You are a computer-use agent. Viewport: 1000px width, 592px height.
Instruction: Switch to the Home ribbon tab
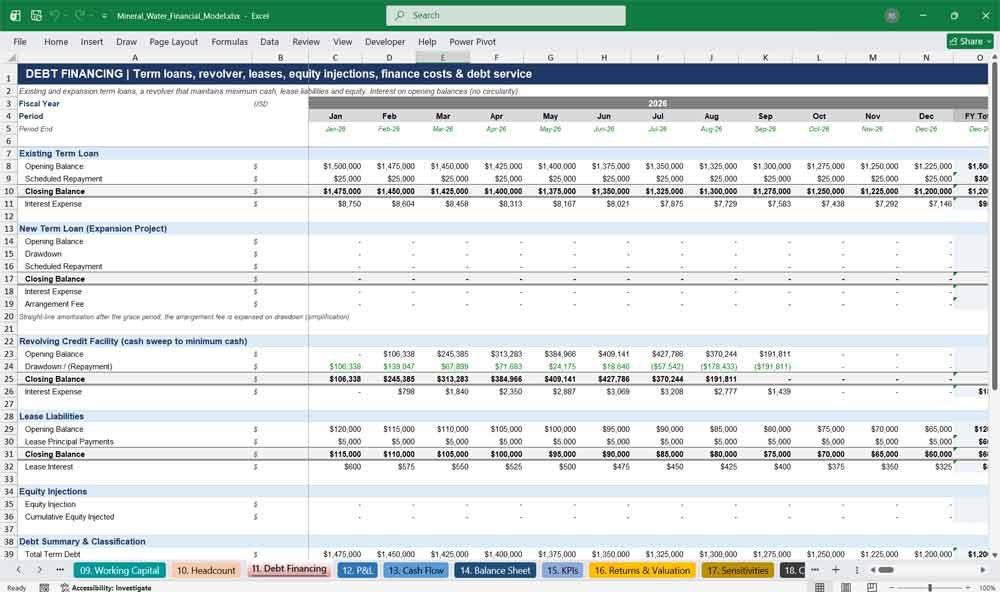[56, 41]
